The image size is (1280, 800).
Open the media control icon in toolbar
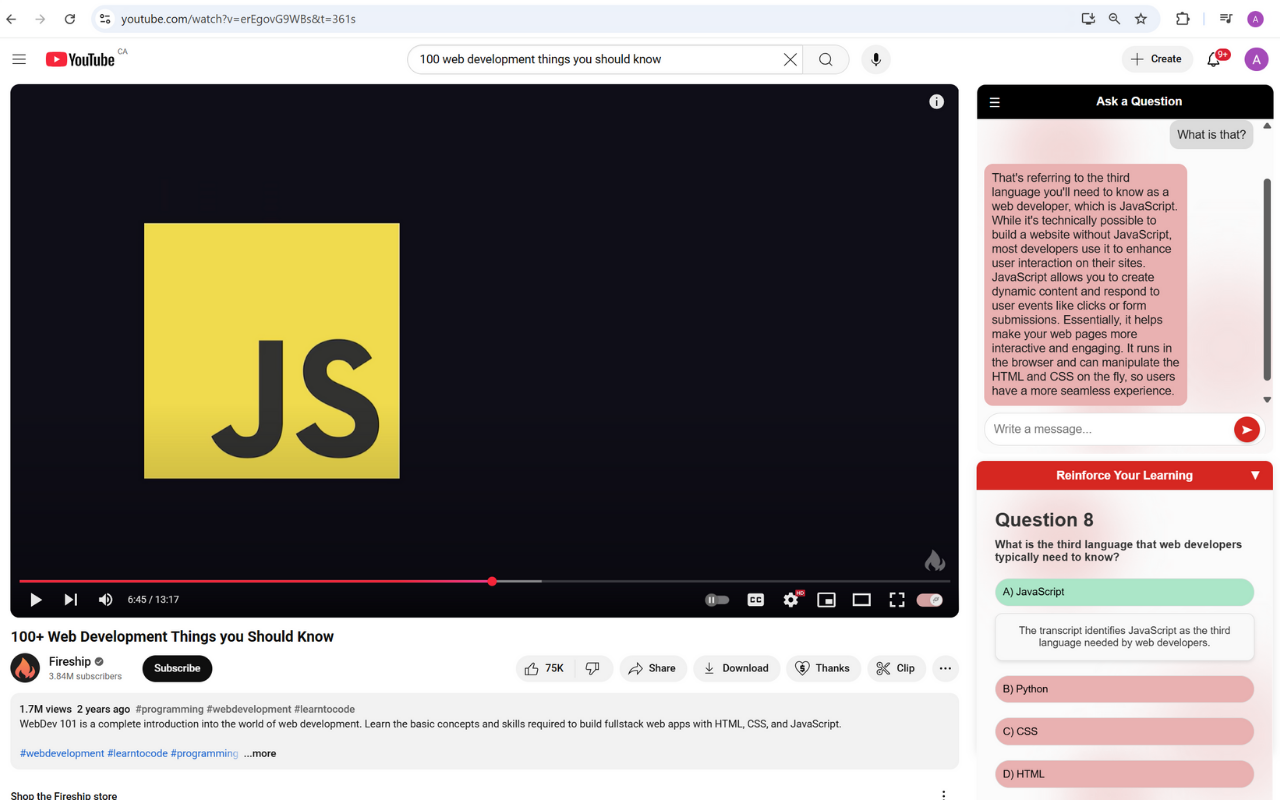tap(1226, 19)
